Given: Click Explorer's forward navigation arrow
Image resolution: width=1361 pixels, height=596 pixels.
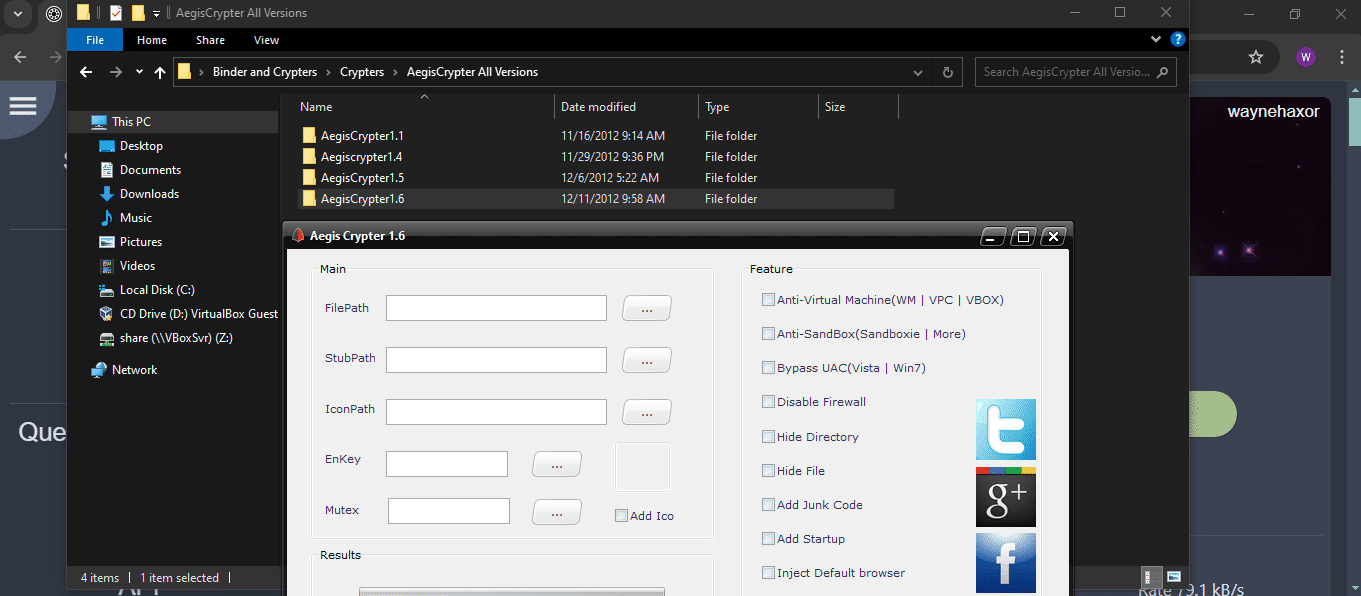Looking at the screenshot, I should coord(116,72).
